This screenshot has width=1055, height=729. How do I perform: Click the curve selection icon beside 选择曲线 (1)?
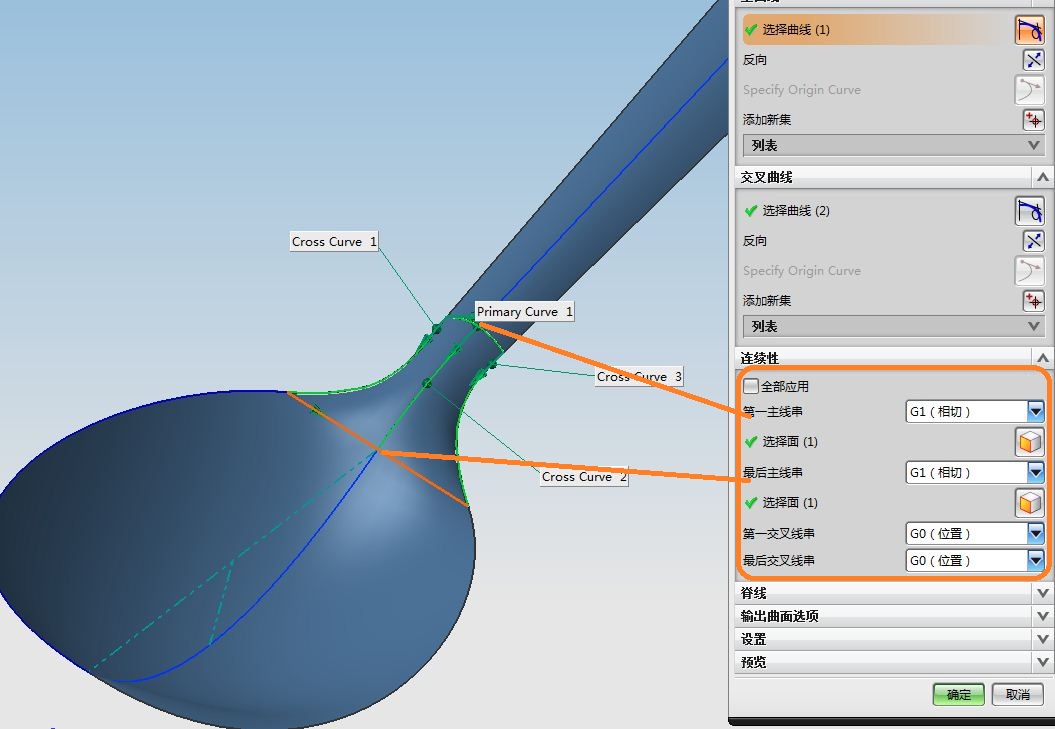1029,30
